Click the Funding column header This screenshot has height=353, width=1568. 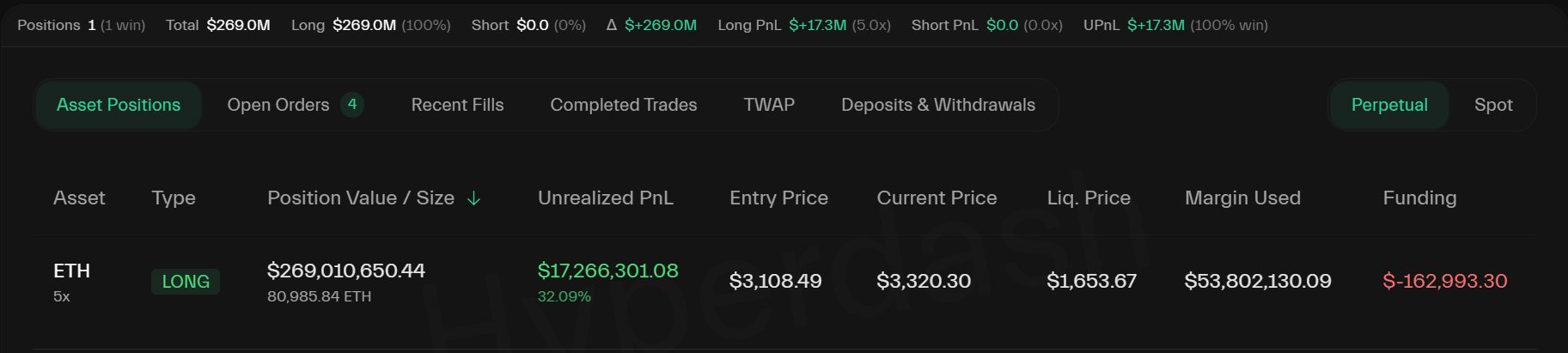pyautogui.click(x=1419, y=198)
